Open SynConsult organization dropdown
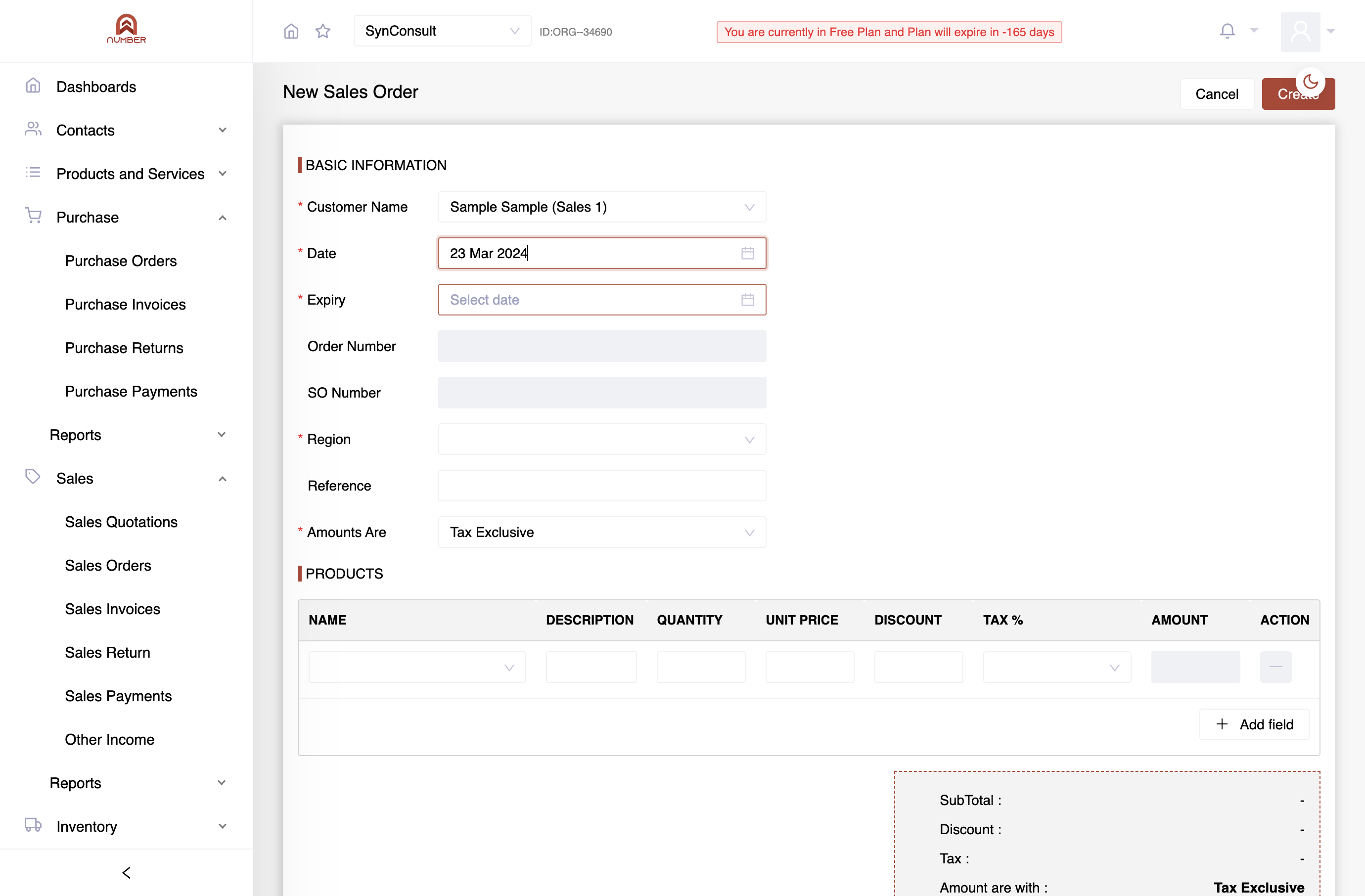The width and height of the screenshot is (1365, 896). (x=442, y=31)
